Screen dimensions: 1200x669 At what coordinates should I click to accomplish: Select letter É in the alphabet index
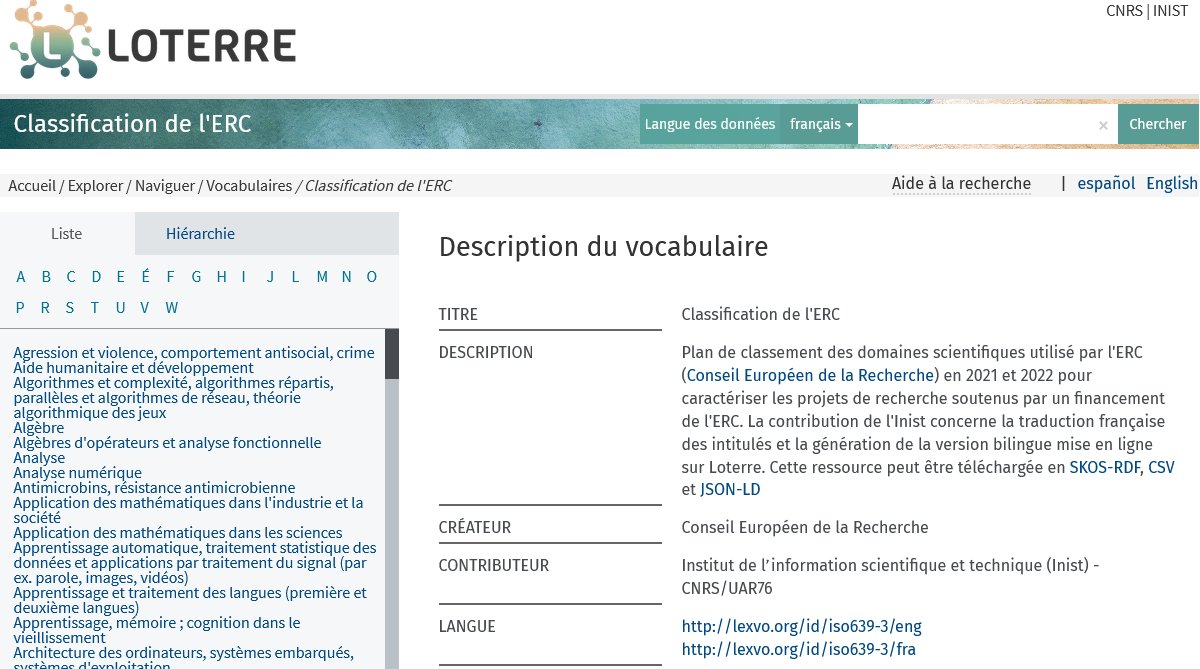coord(145,276)
